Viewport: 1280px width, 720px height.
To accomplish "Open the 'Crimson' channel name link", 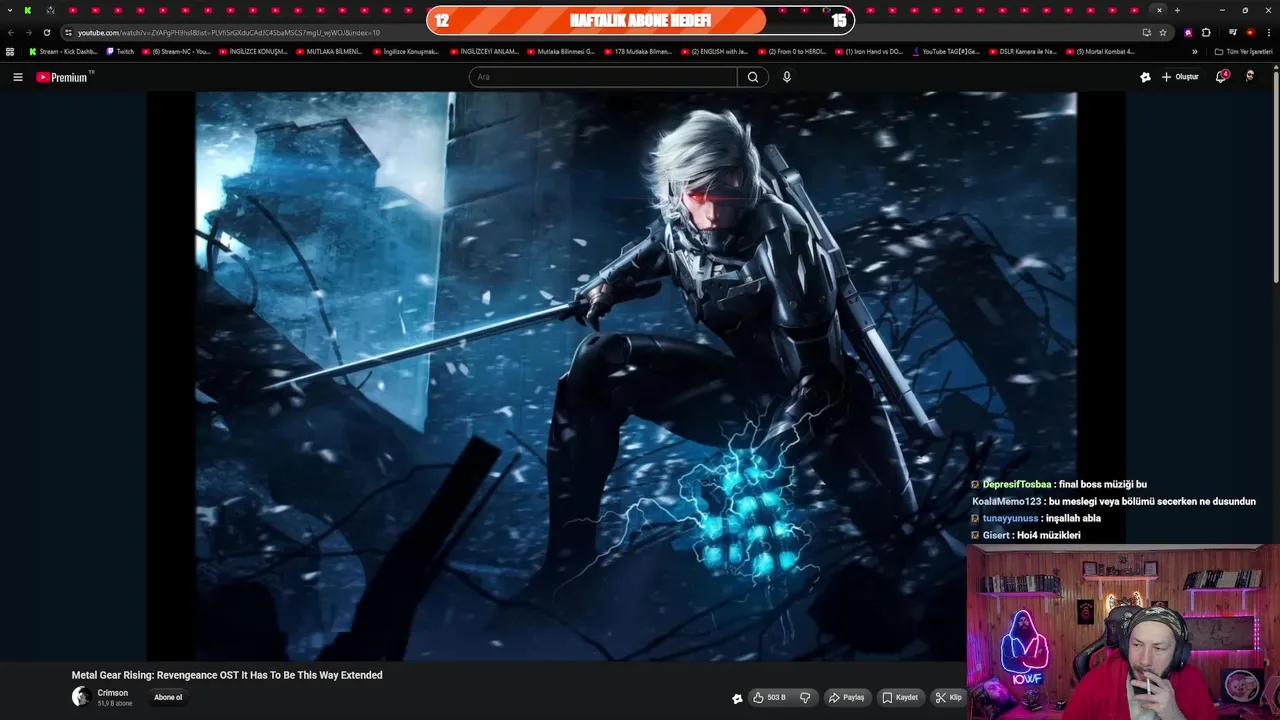I will [x=112, y=693].
